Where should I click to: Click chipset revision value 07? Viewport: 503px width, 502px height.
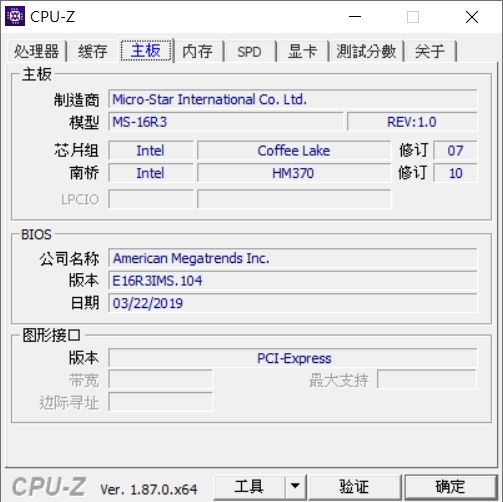coord(455,150)
